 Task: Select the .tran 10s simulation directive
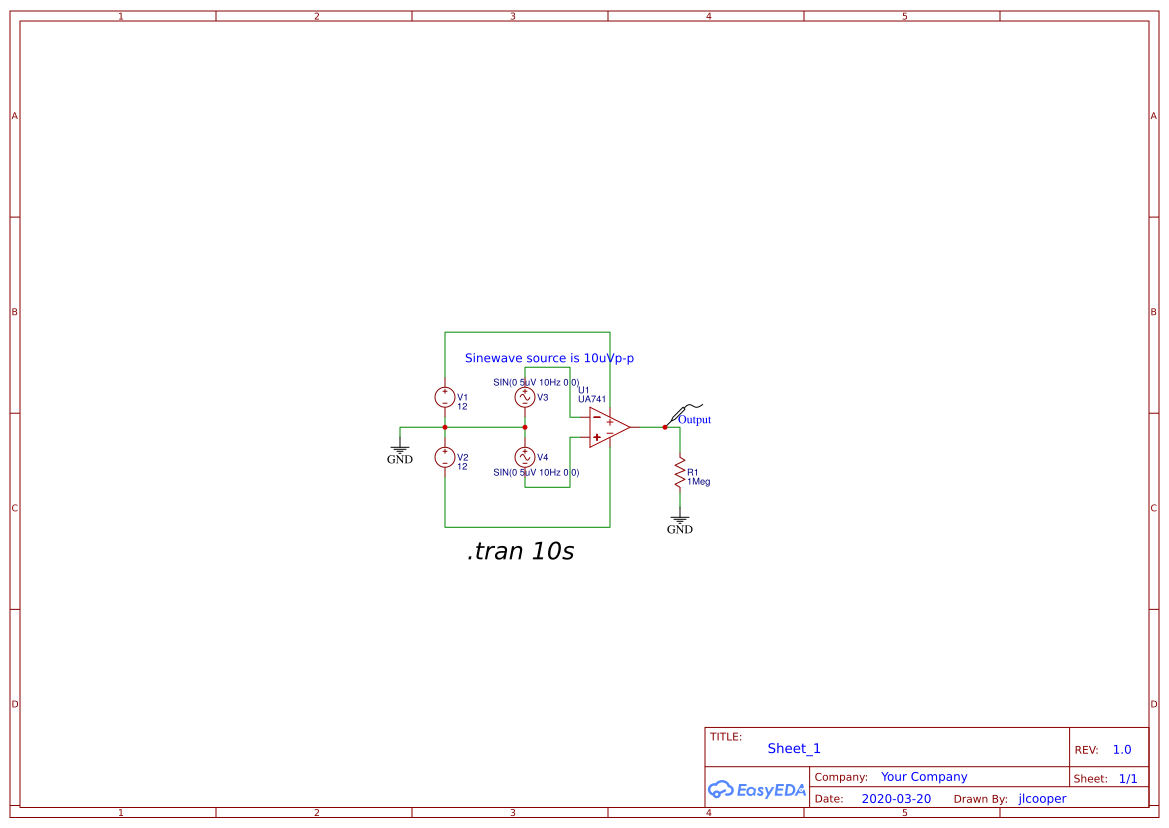[x=520, y=551]
